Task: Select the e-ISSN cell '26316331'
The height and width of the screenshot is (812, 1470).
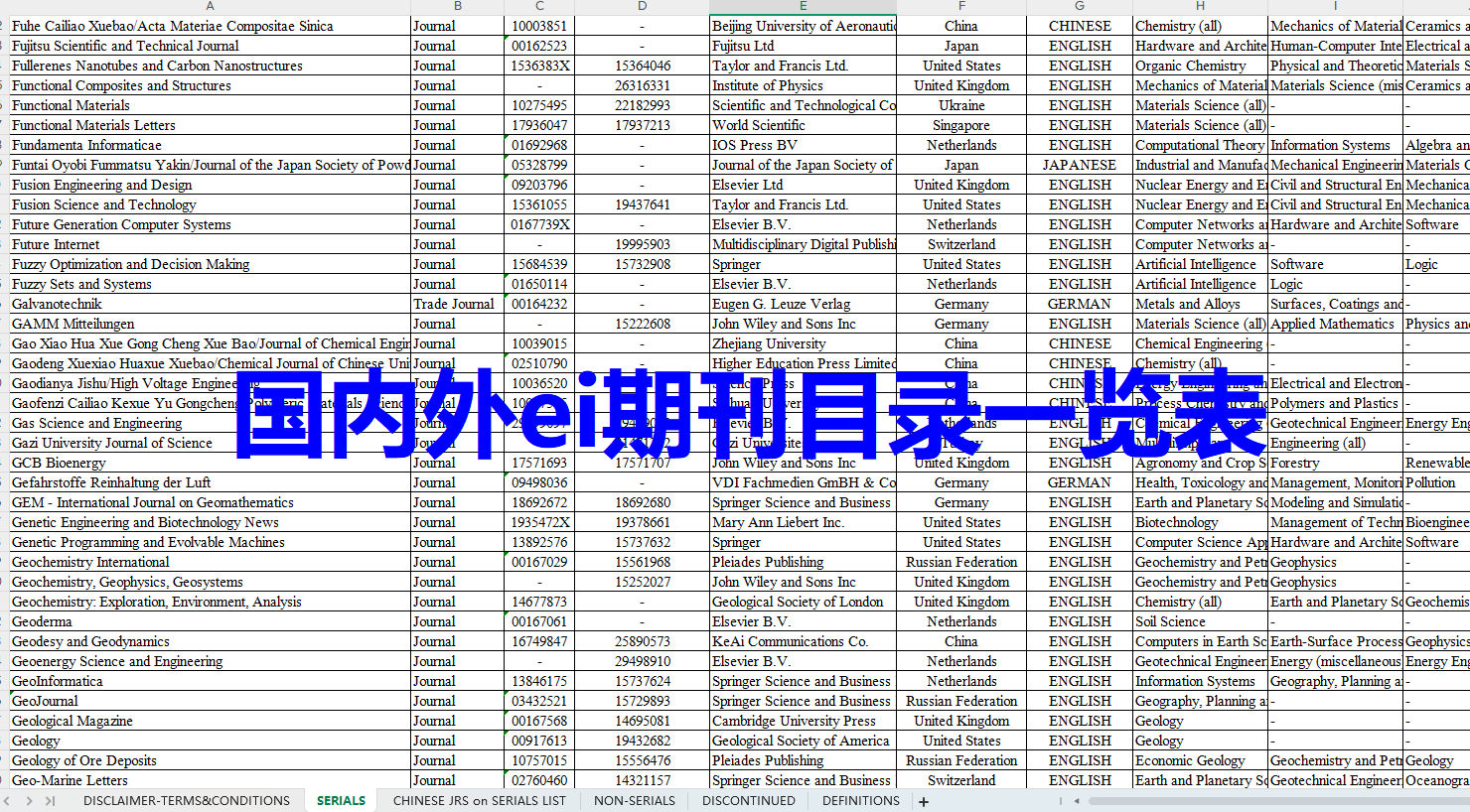Action: click(x=643, y=85)
